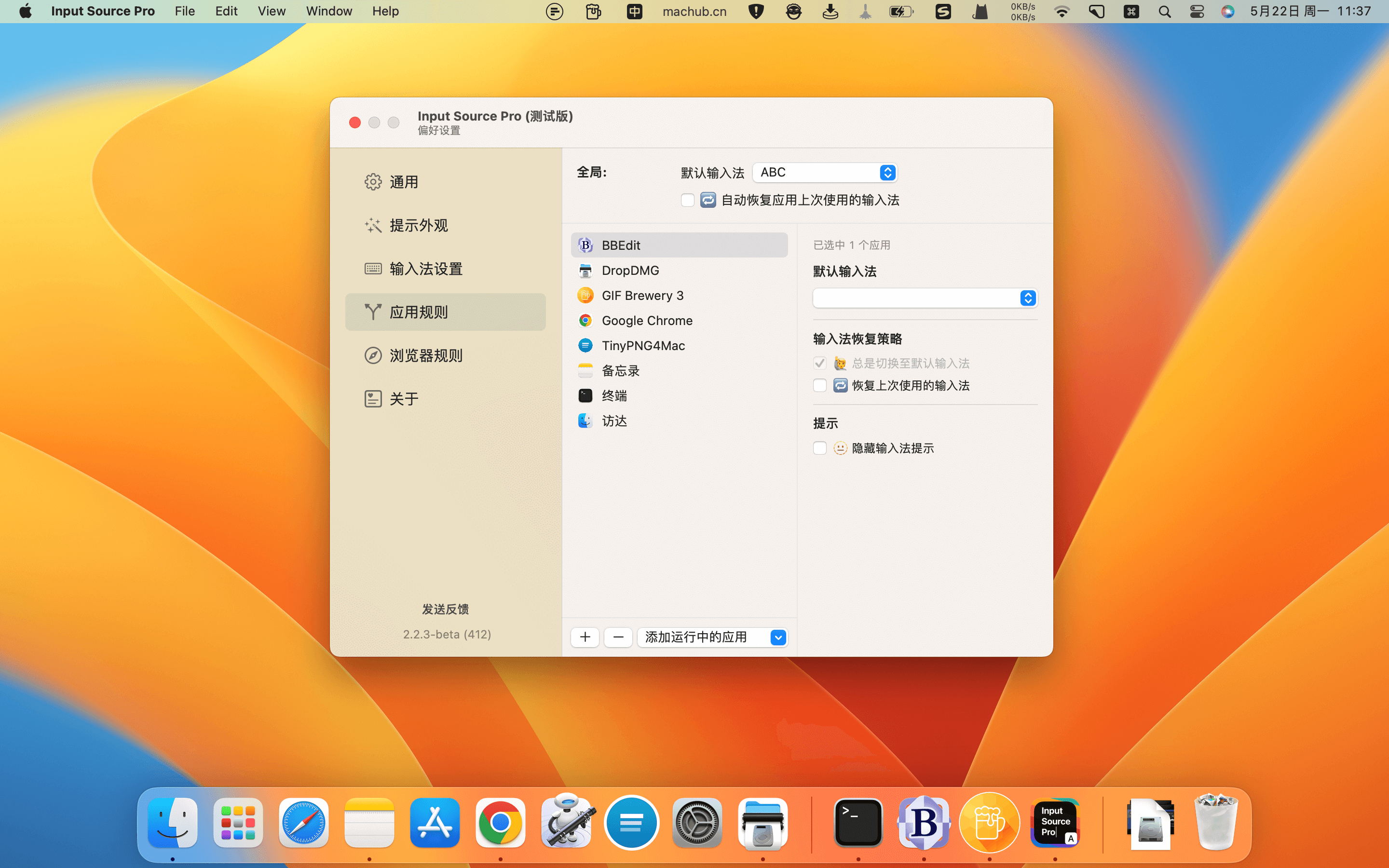Switch to 输入法设置 tab
The image size is (1389, 868).
[445, 269]
